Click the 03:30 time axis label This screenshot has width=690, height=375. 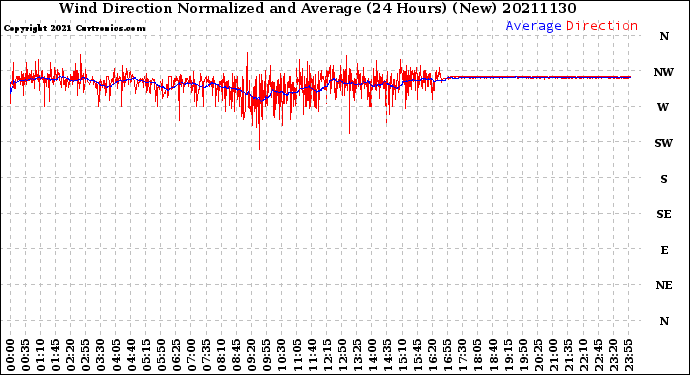point(101,355)
